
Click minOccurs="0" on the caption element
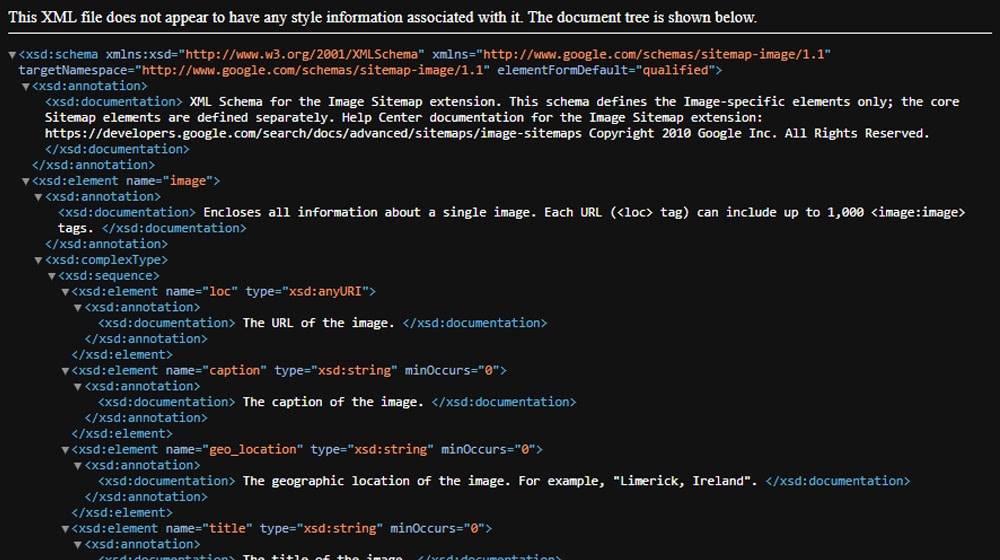[452, 371]
